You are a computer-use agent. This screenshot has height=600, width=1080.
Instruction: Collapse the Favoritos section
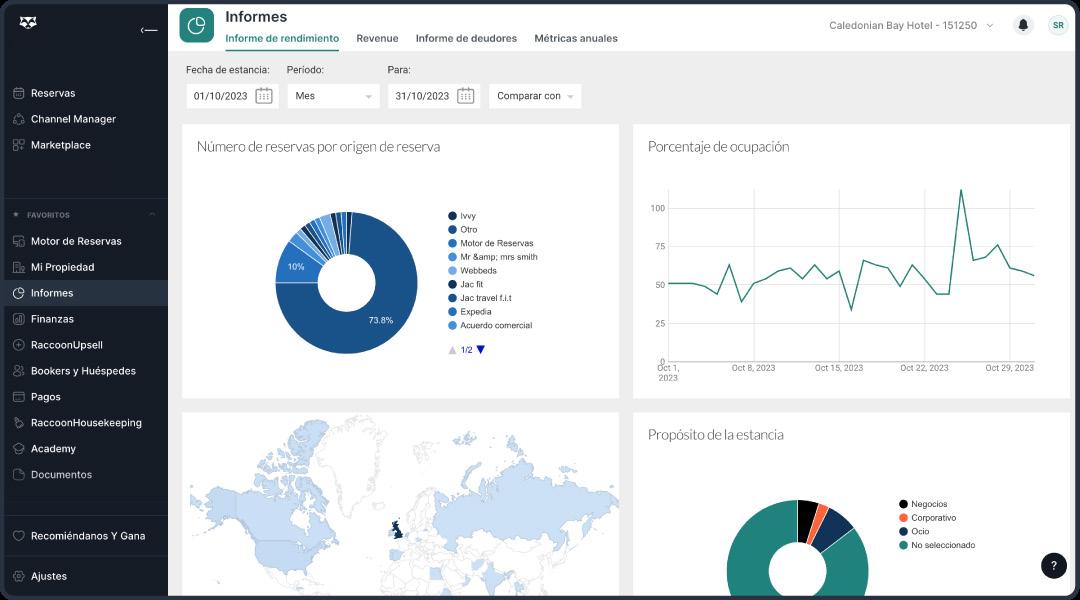152,215
